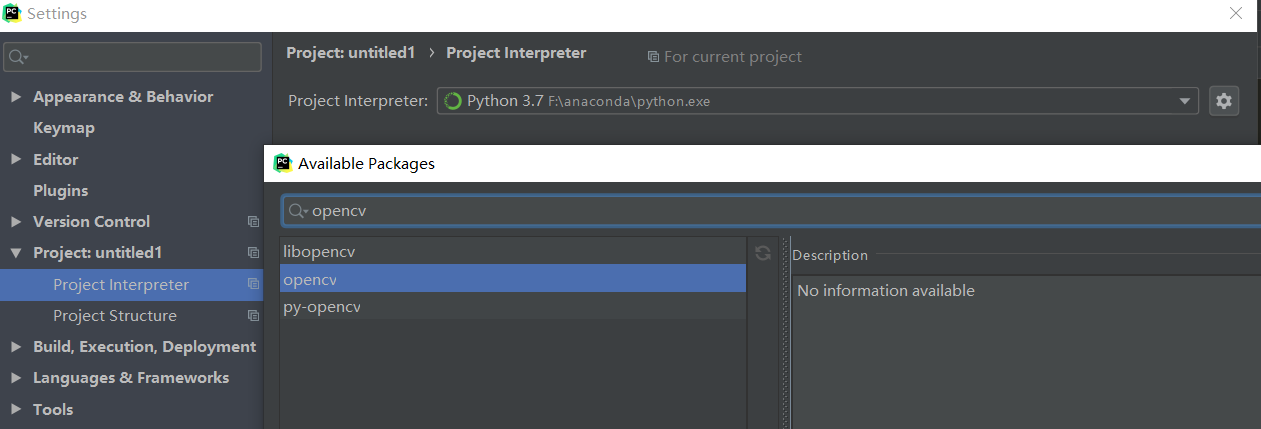Click the Settings search input field
This screenshot has width=1261, height=429.
click(133, 57)
